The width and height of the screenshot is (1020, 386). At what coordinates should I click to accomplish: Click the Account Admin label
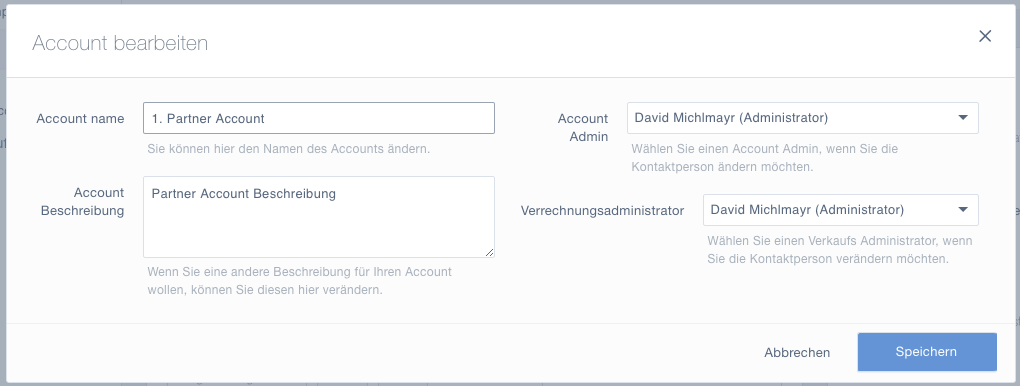[582, 128]
